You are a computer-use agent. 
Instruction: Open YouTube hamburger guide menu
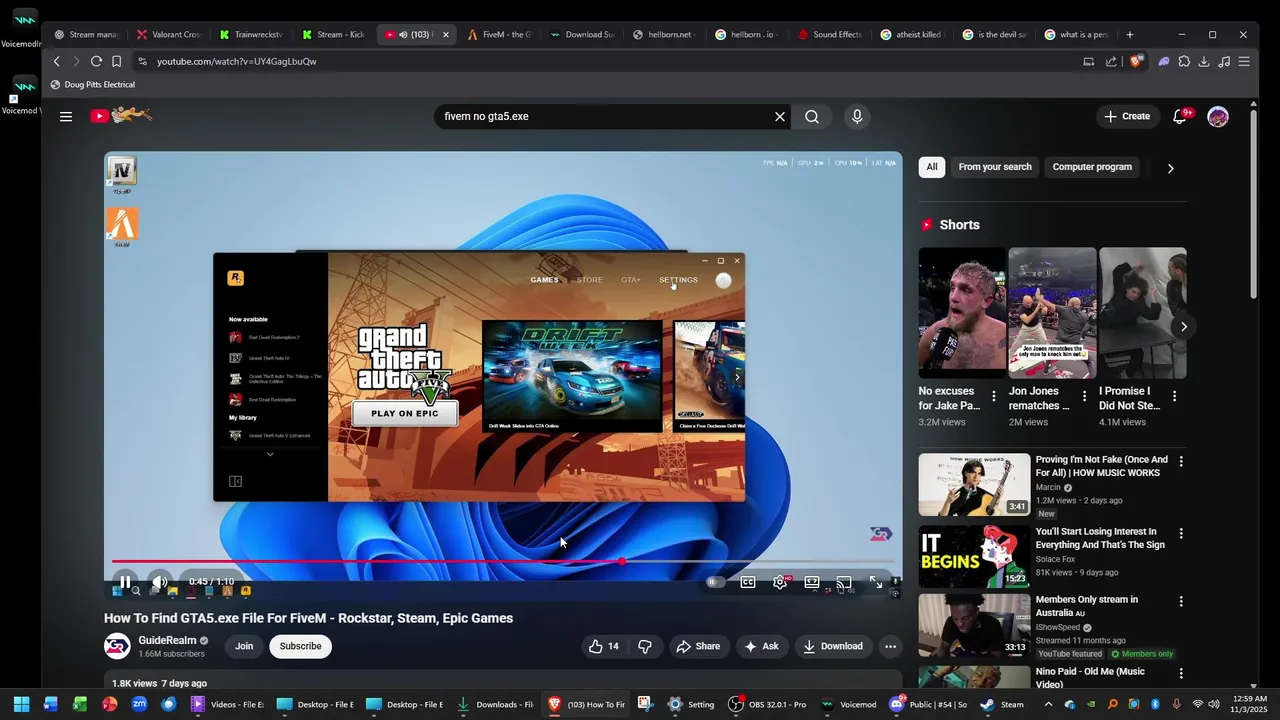(x=66, y=116)
